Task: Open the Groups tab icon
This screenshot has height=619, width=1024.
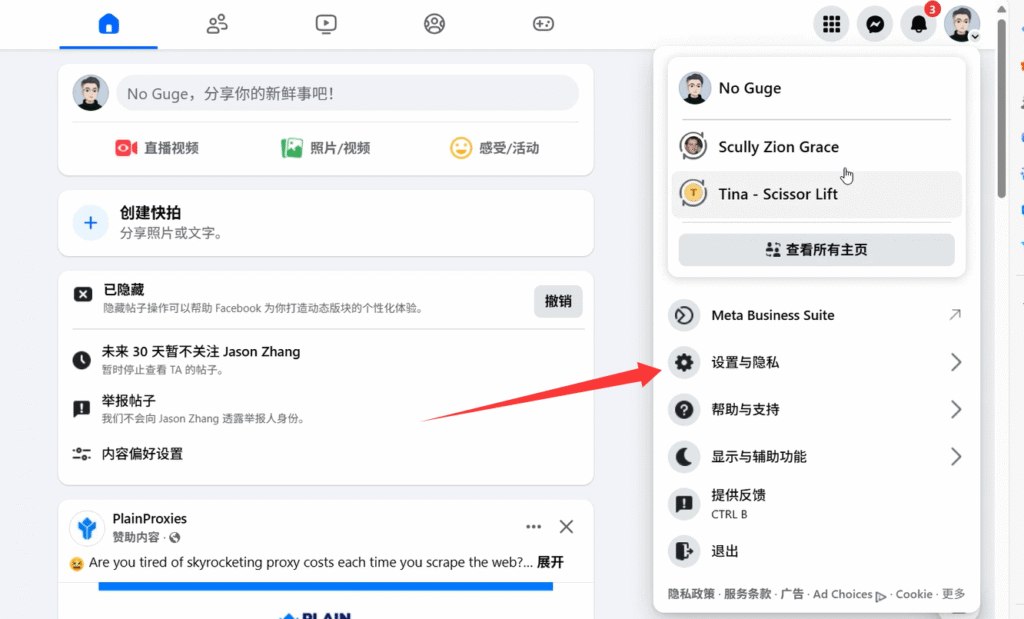Action: (434, 24)
